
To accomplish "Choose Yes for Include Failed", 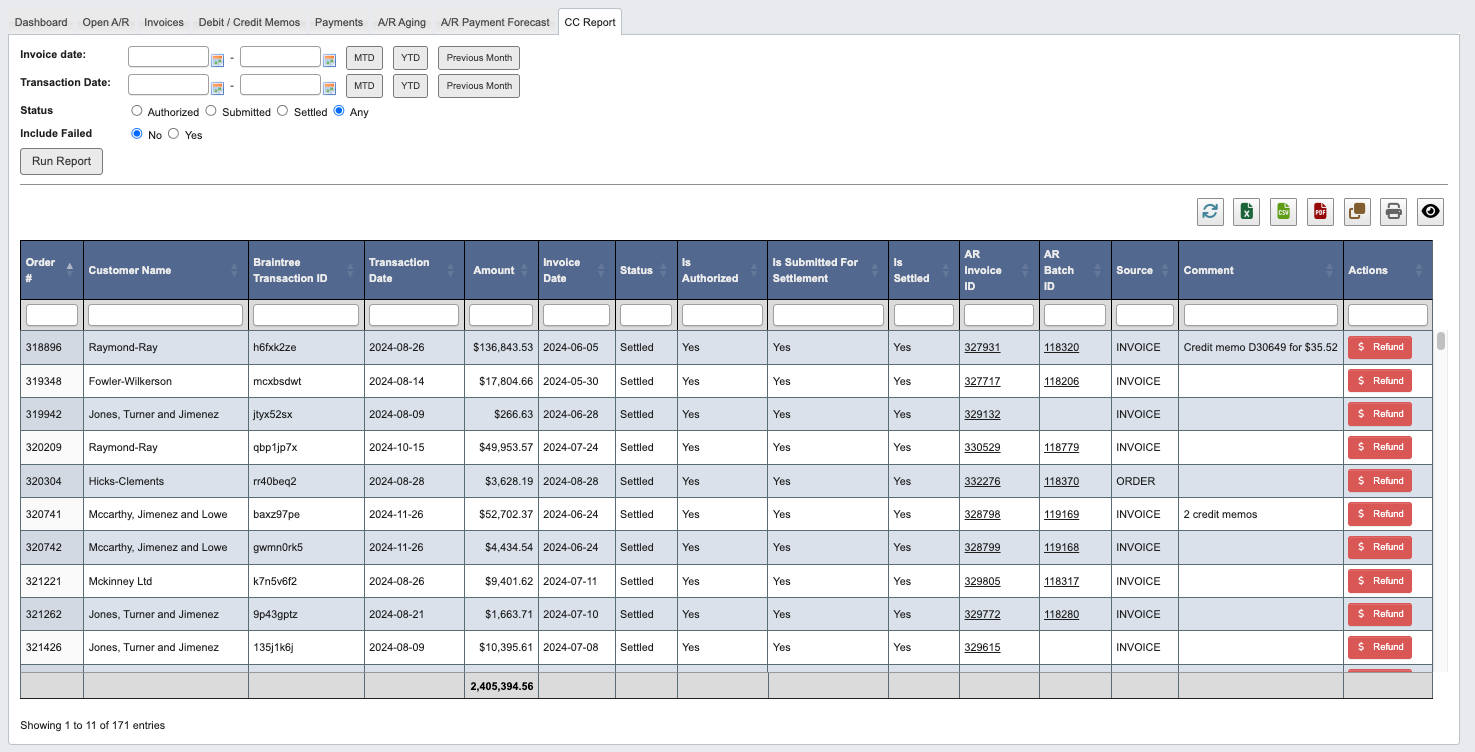I will point(173,134).
